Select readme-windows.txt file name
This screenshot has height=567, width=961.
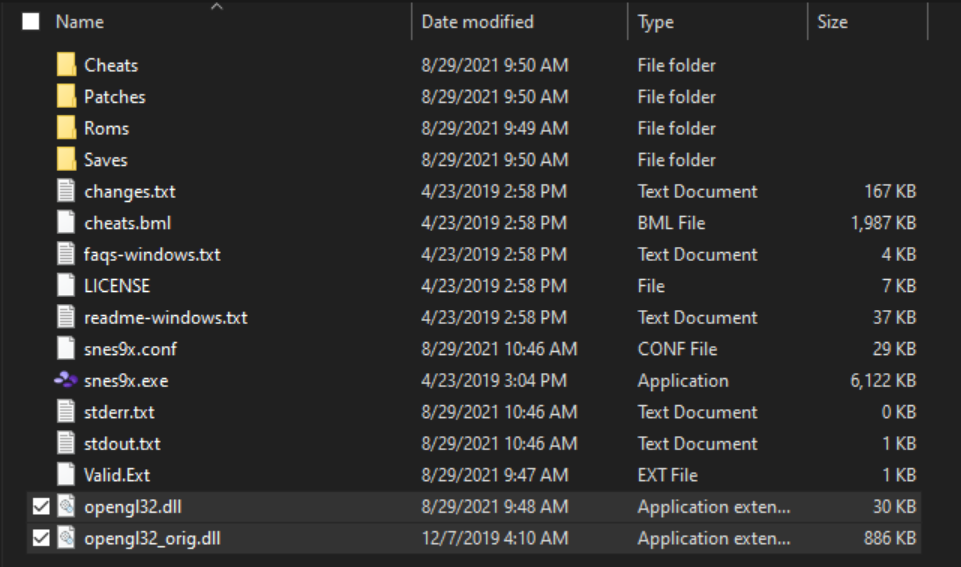pyautogui.click(x=165, y=318)
